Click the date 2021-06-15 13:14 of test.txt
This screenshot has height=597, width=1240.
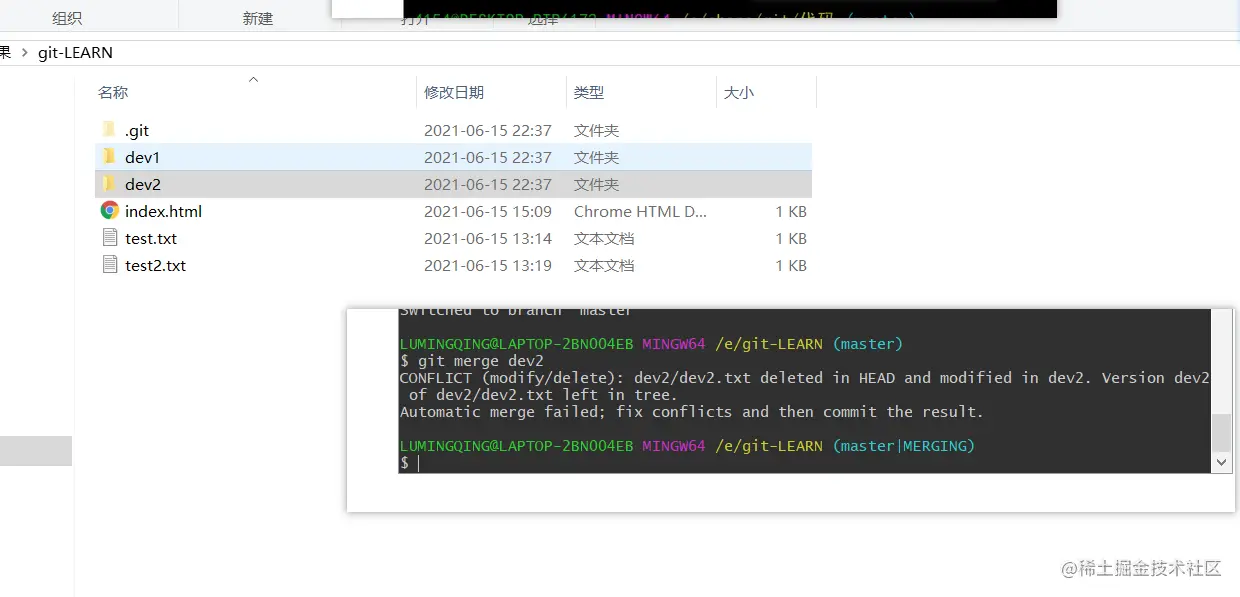(x=488, y=238)
